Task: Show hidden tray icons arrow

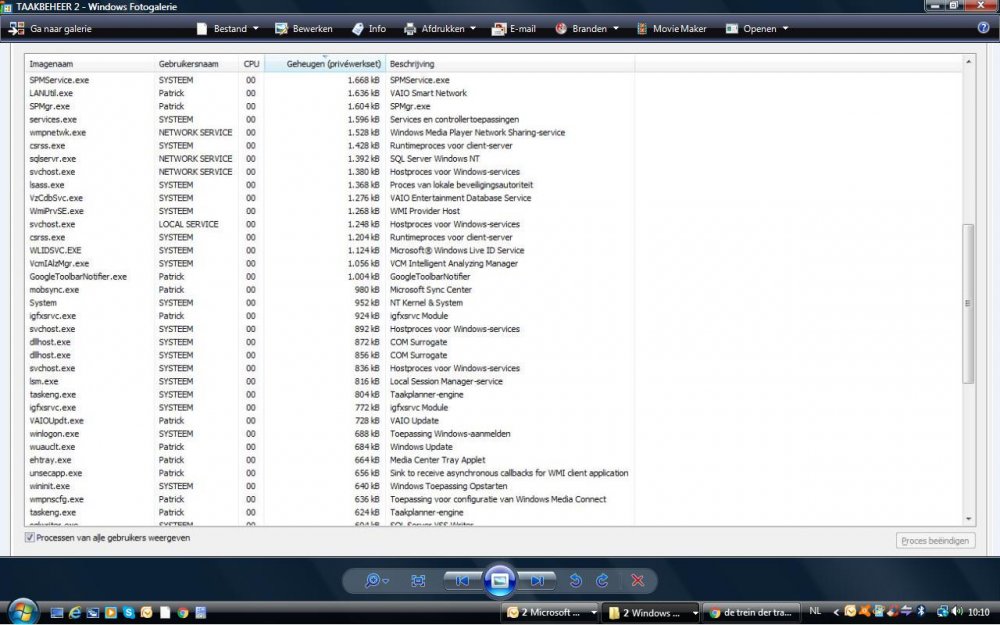Action: point(835,612)
